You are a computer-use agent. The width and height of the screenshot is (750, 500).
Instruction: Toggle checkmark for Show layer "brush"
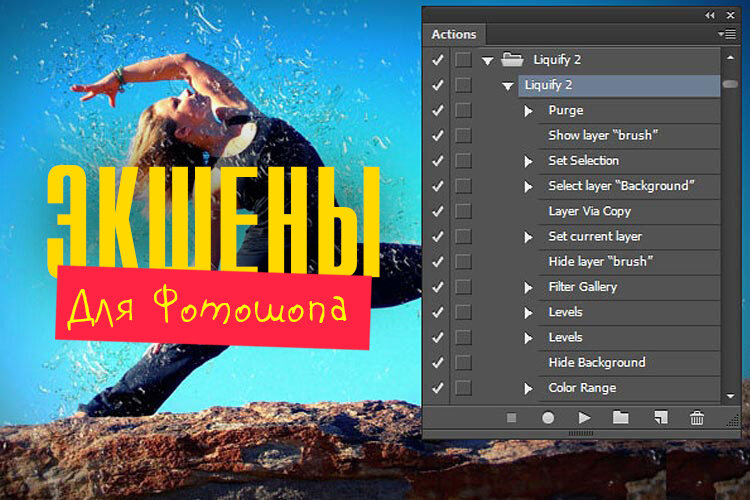coord(437,135)
